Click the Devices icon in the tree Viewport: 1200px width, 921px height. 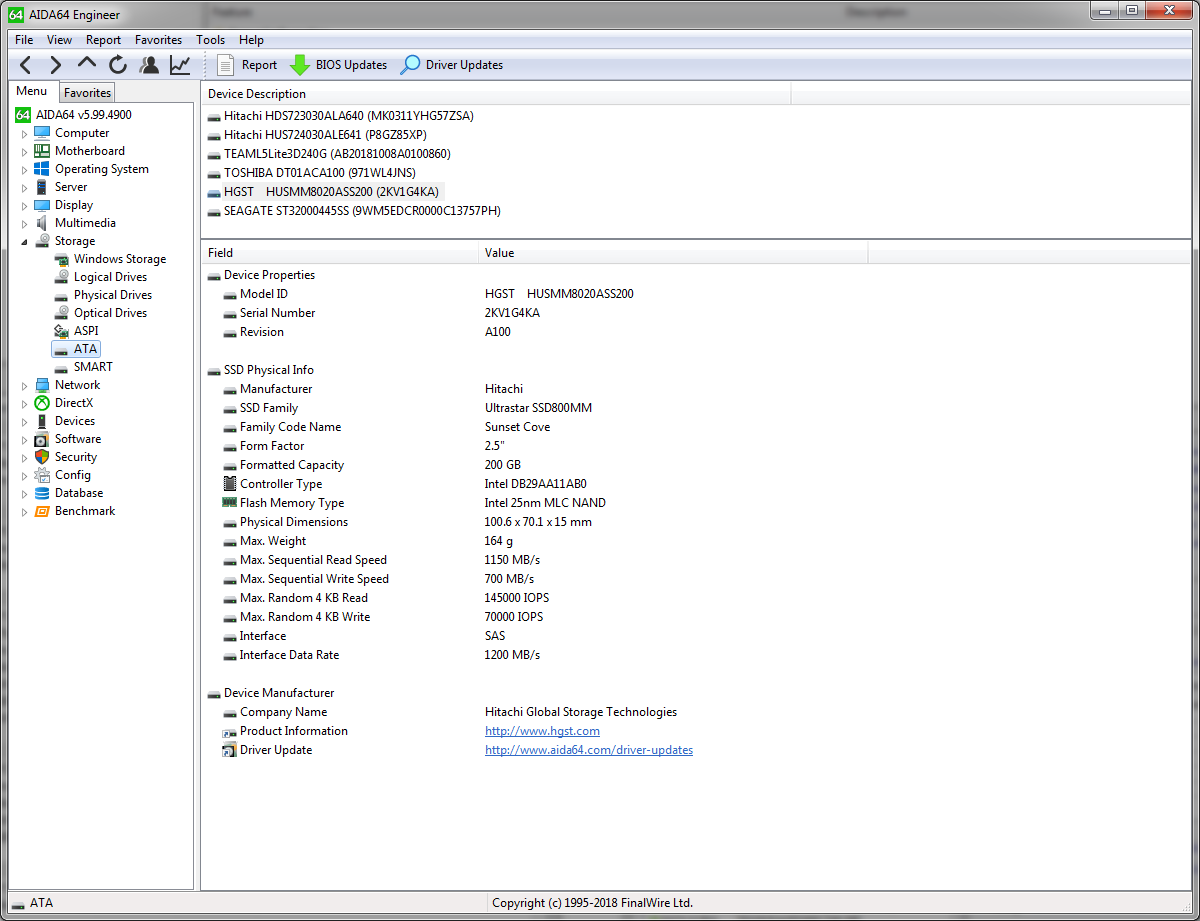point(42,421)
